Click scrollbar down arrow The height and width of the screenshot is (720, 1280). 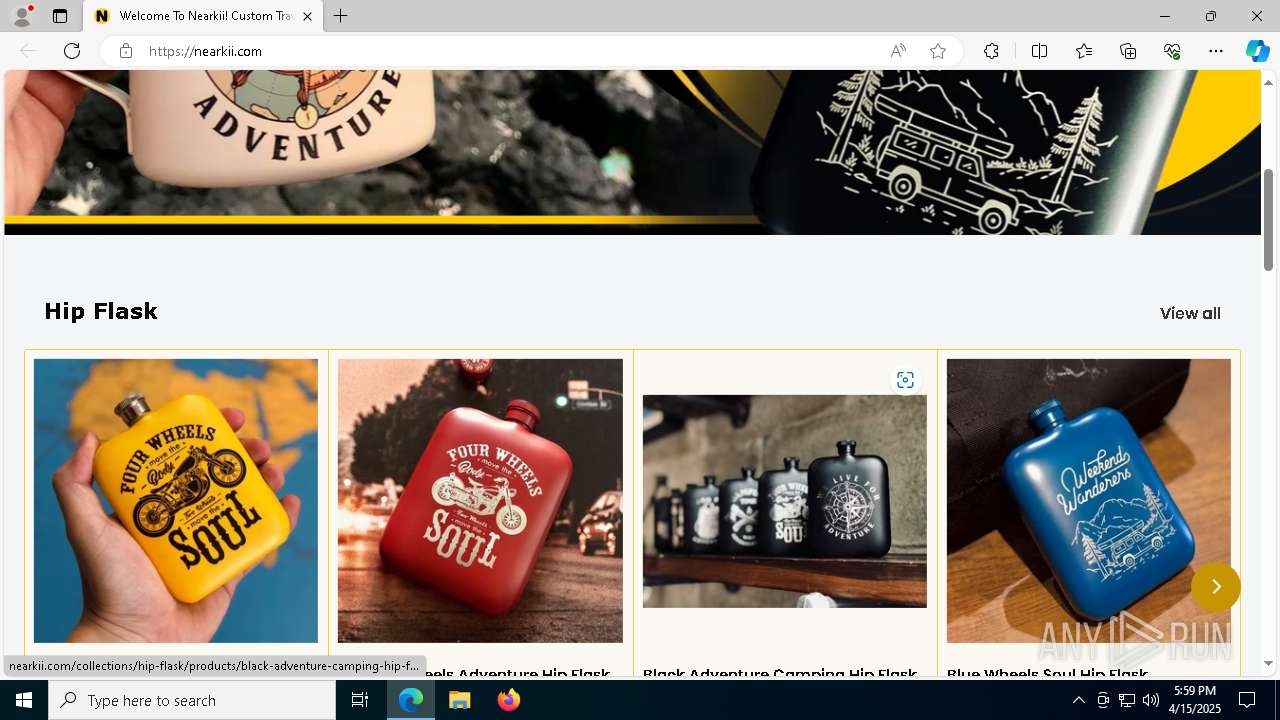(1268, 663)
